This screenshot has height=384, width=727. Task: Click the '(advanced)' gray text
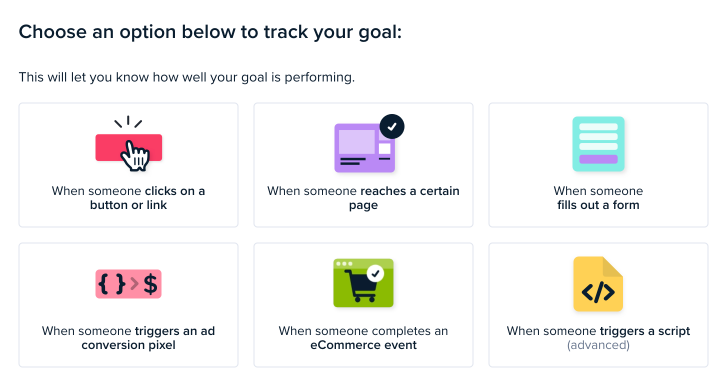point(598,345)
